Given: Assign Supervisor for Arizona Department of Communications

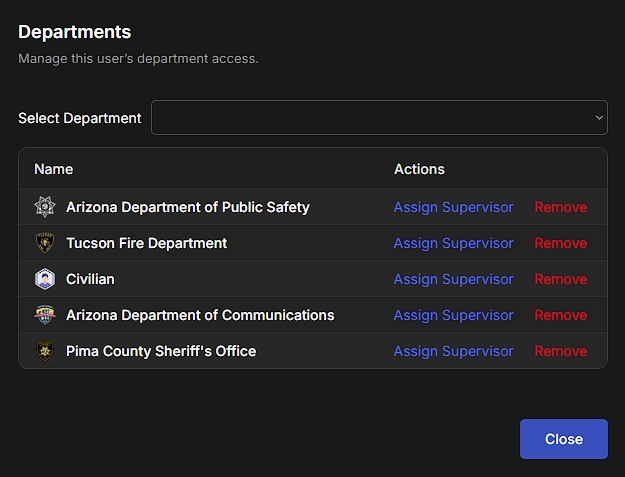Looking at the screenshot, I should pyautogui.click(x=453, y=315).
